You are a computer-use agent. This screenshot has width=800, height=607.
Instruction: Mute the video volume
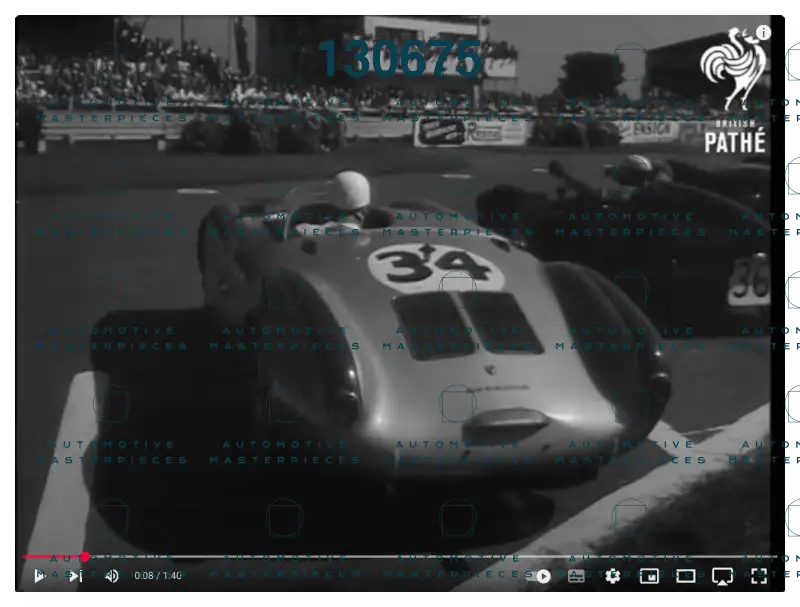[x=111, y=576]
